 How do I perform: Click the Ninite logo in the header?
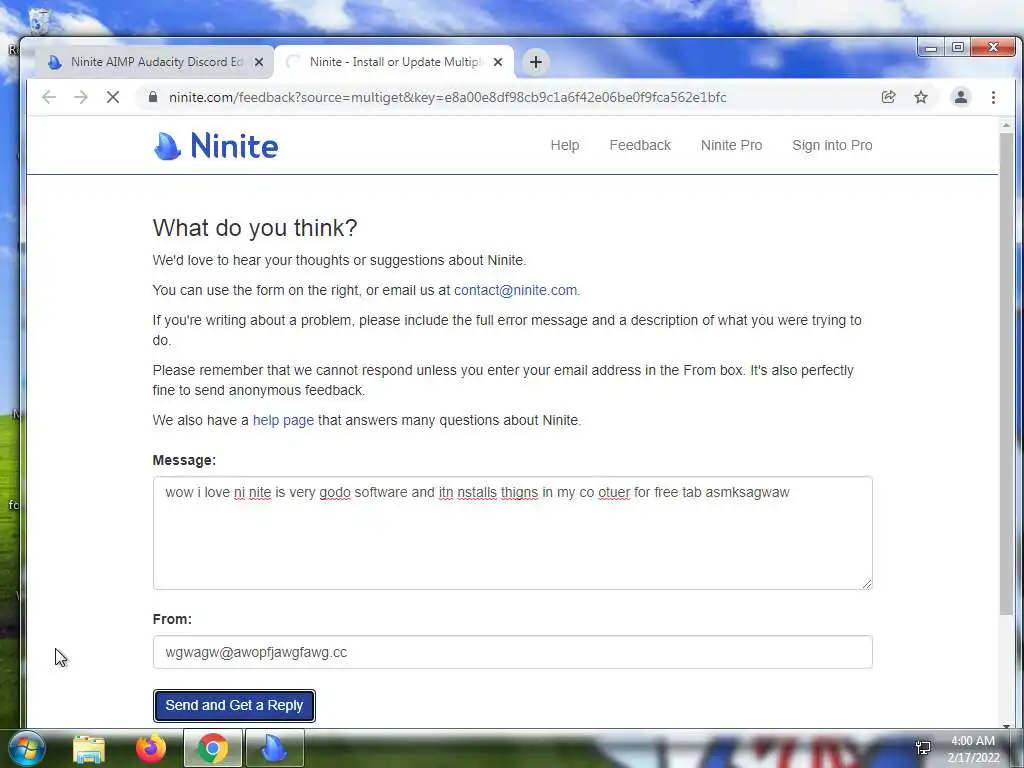pos(216,146)
